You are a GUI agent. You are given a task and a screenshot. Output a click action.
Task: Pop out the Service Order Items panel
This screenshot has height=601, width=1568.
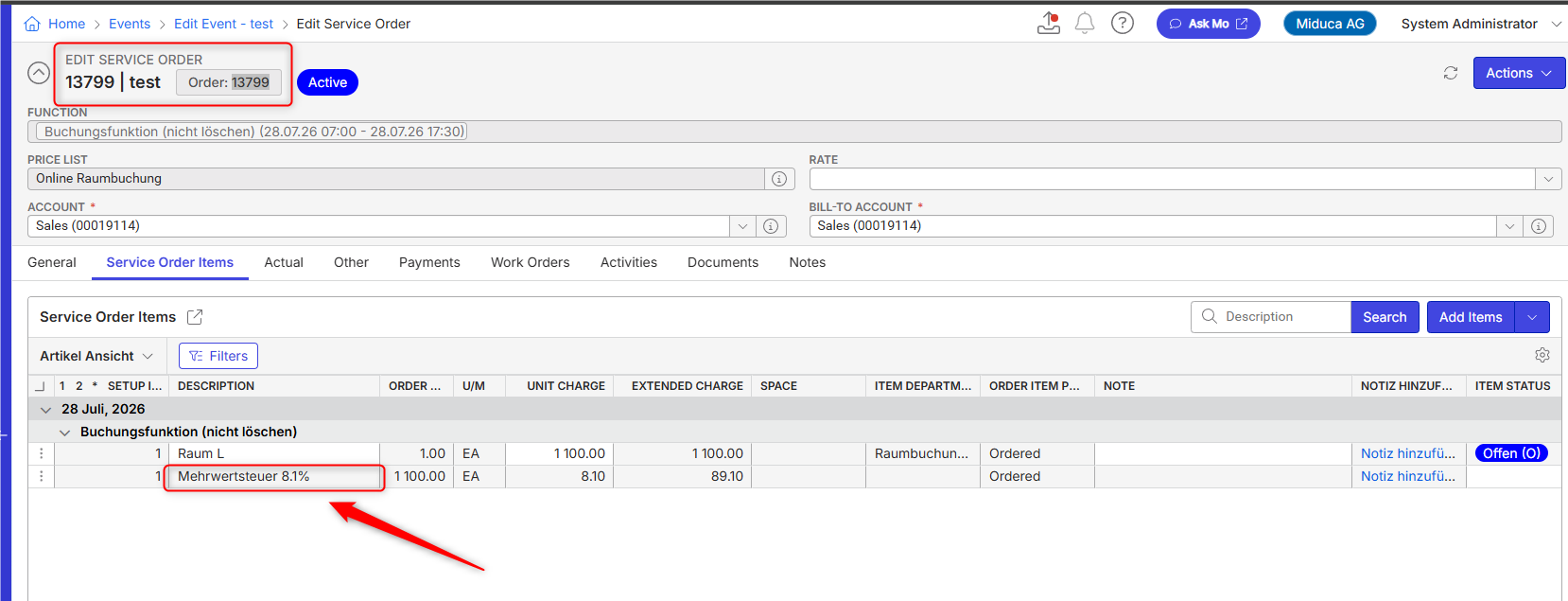point(195,317)
